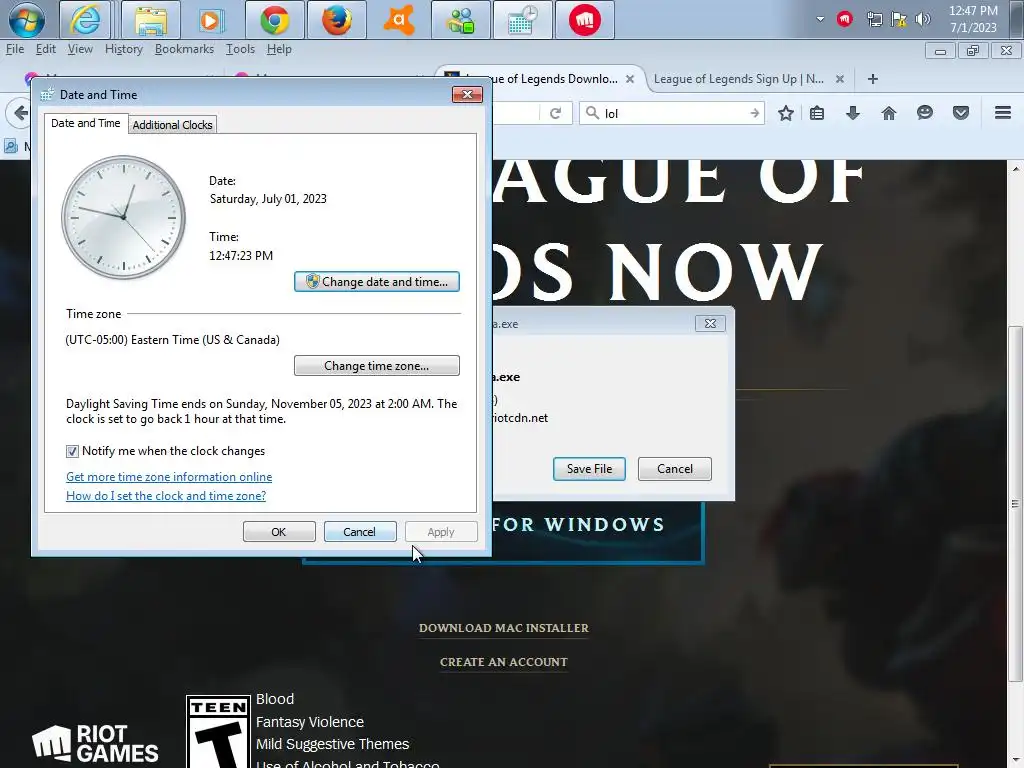Open Firefox Bookmarks menu
Viewport: 1024px width, 768px height.
pos(184,49)
